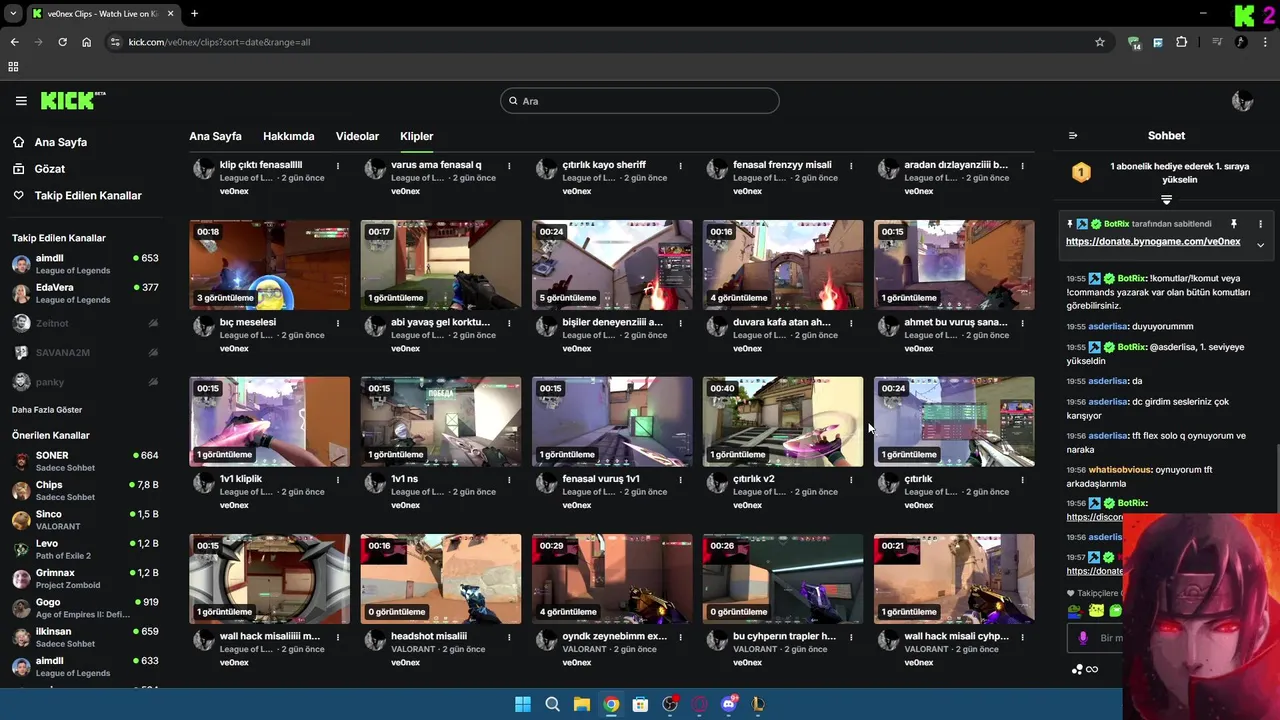The width and height of the screenshot is (1280, 720).
Task: Open options for '1v1 kliplik' clip
Action: (x=338, y=480)
